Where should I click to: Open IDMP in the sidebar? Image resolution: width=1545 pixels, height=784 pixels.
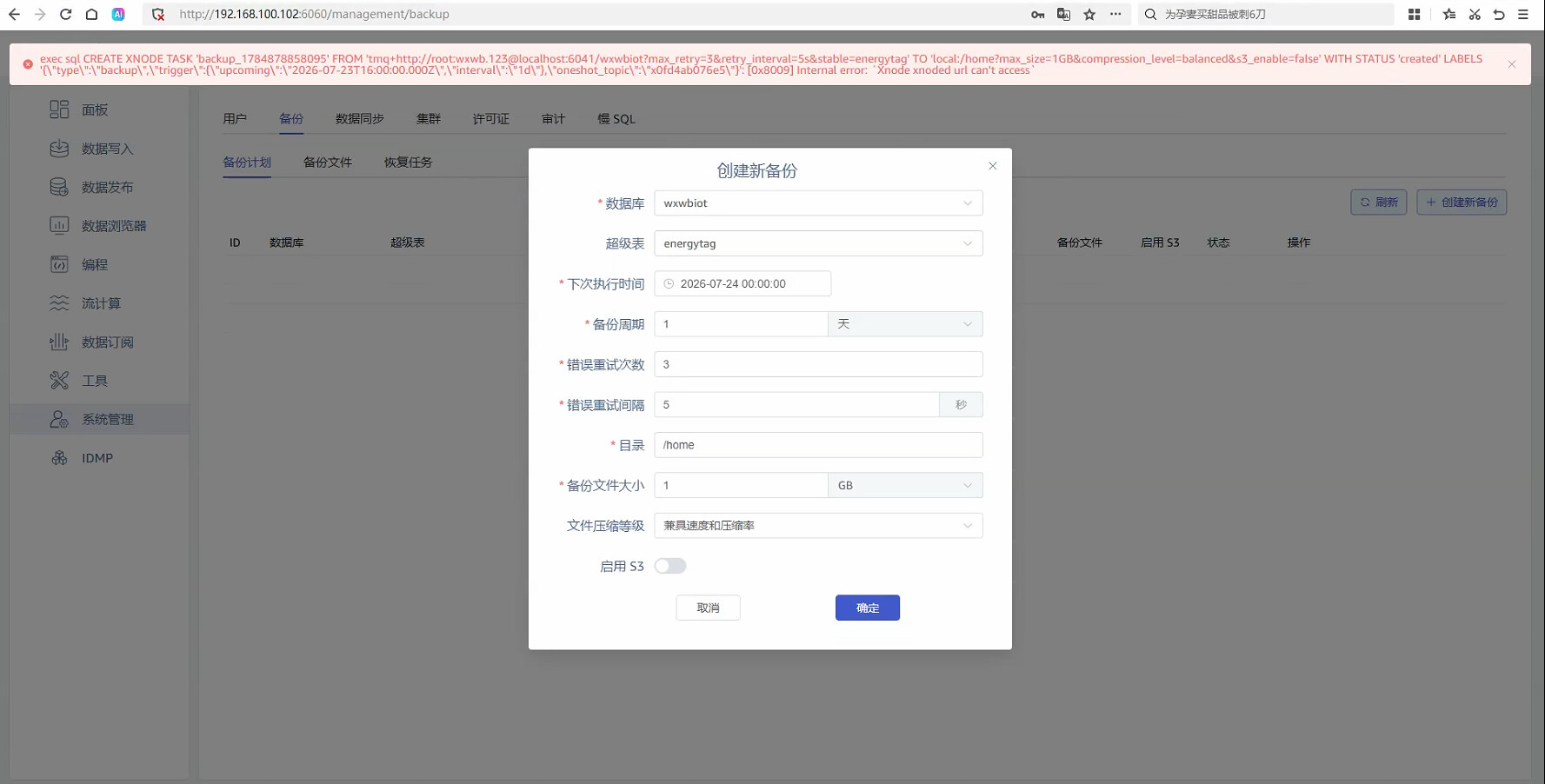(99, 458)
